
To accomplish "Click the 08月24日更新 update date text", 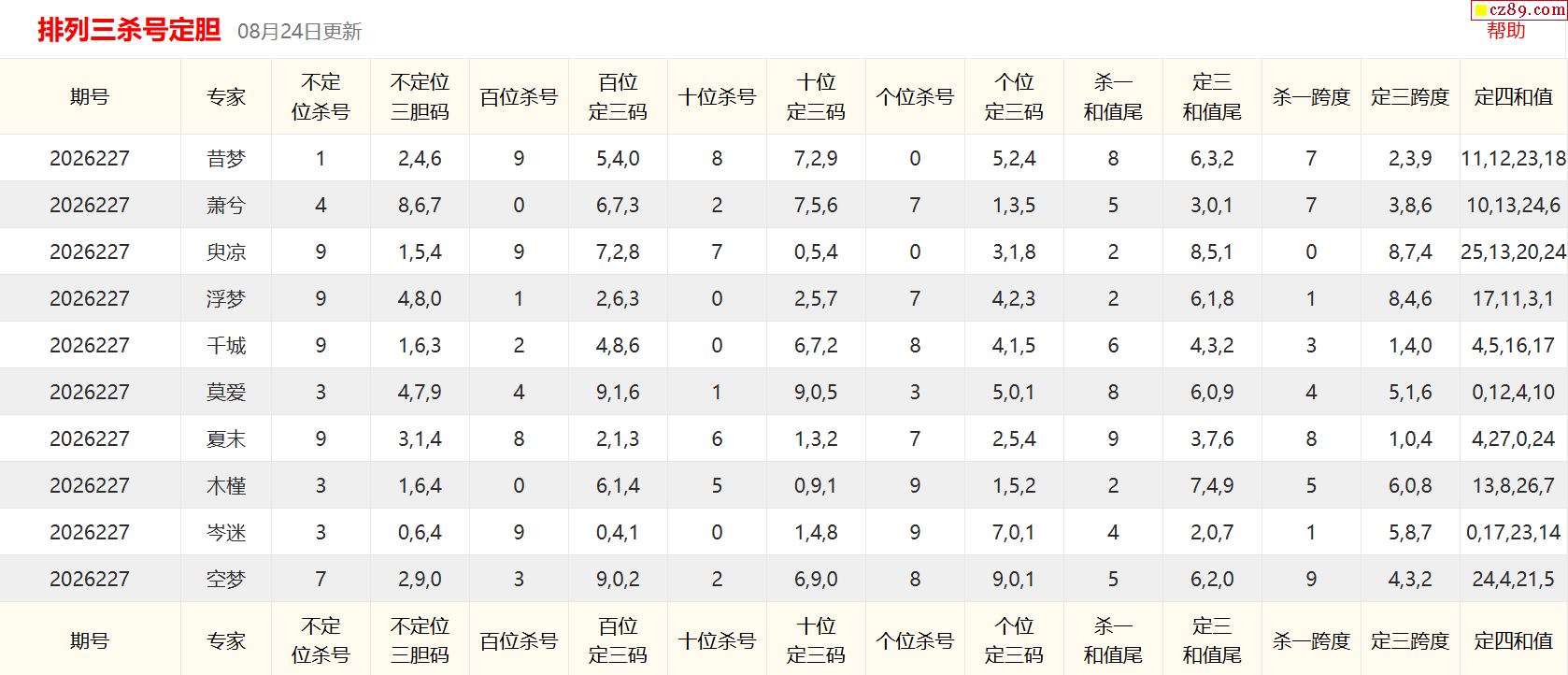I will tap(299, 32).
